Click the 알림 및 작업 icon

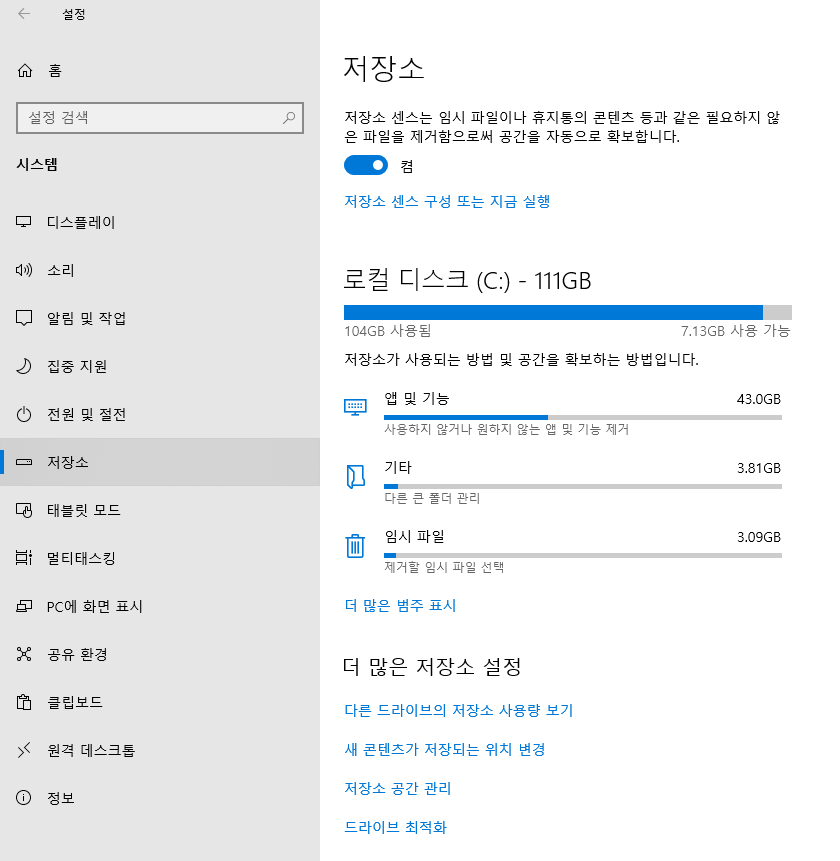click(x=23, y=318)
